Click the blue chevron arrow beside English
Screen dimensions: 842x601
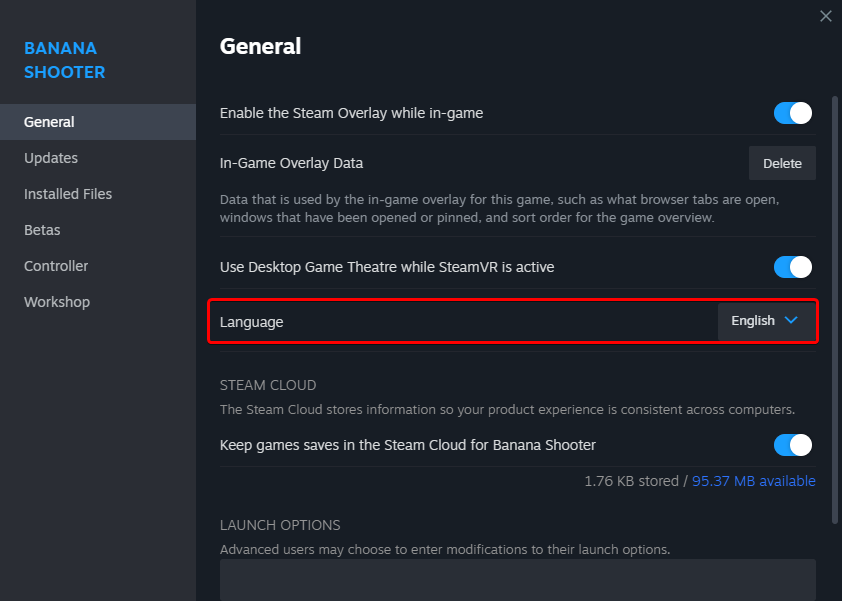click(x=791, y=321)
